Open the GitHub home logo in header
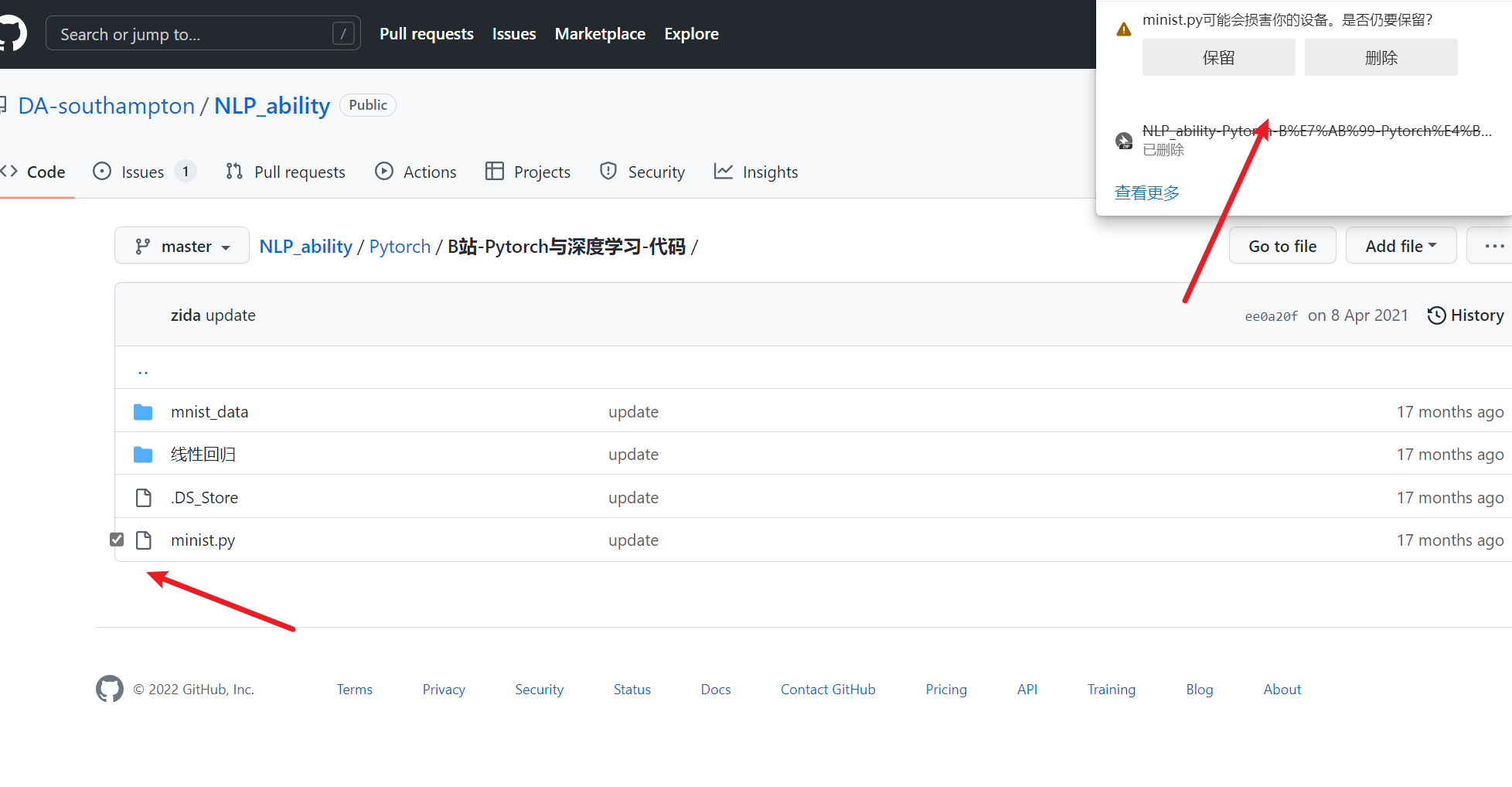1512x787 pixels. click(12, 34)
